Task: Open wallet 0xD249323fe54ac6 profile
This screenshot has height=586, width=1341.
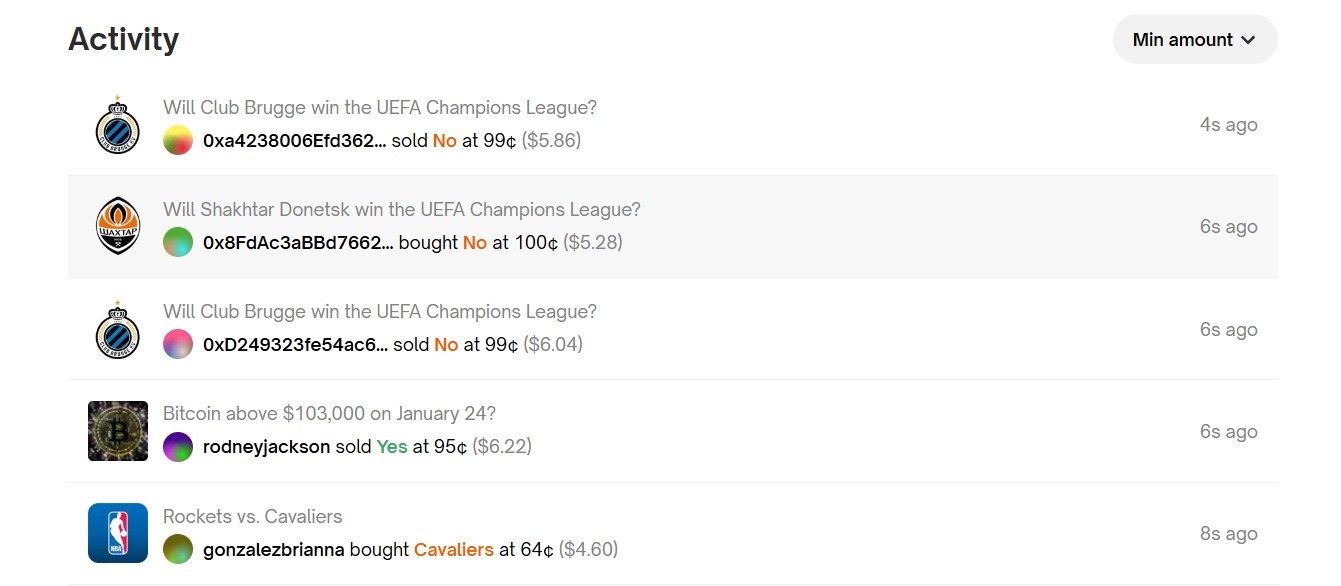Action: tap(296, 345)
